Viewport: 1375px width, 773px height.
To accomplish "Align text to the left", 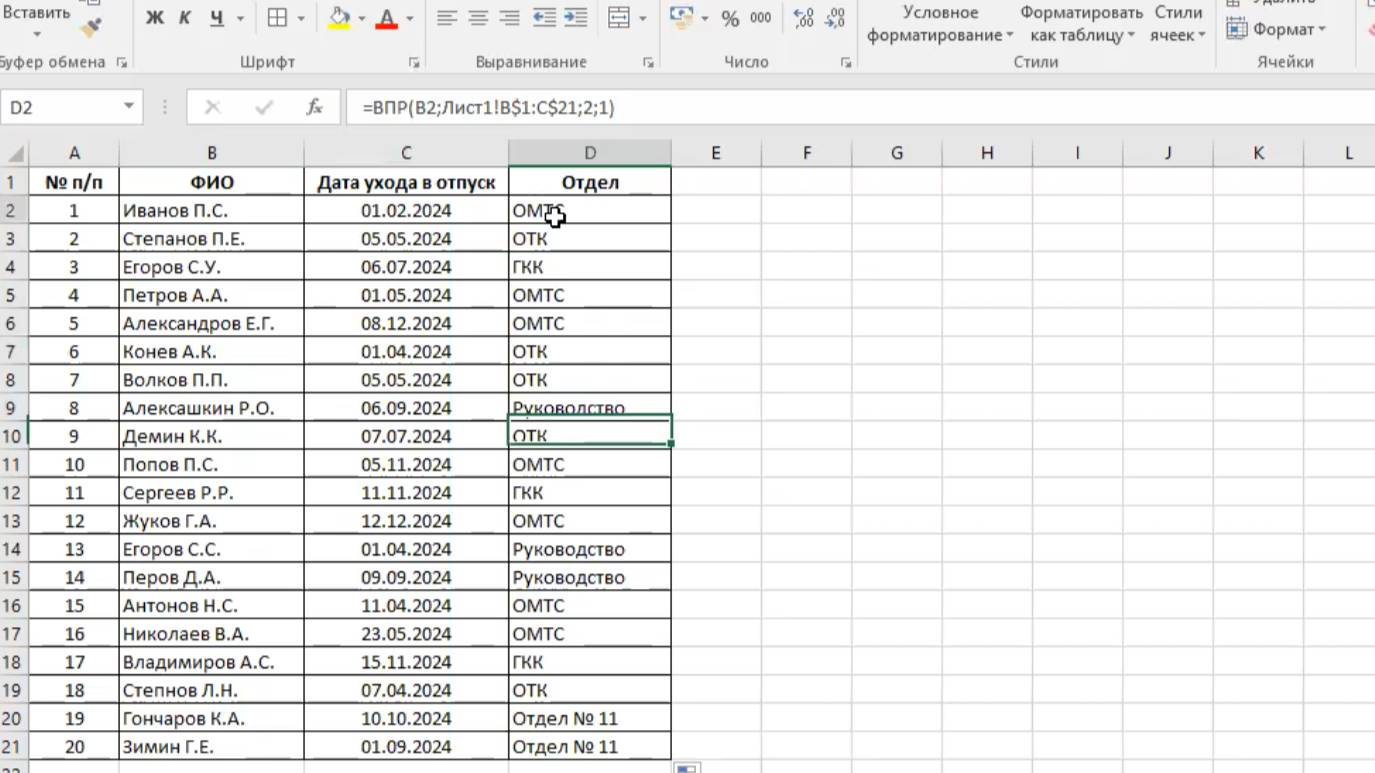I will (447, 18).
